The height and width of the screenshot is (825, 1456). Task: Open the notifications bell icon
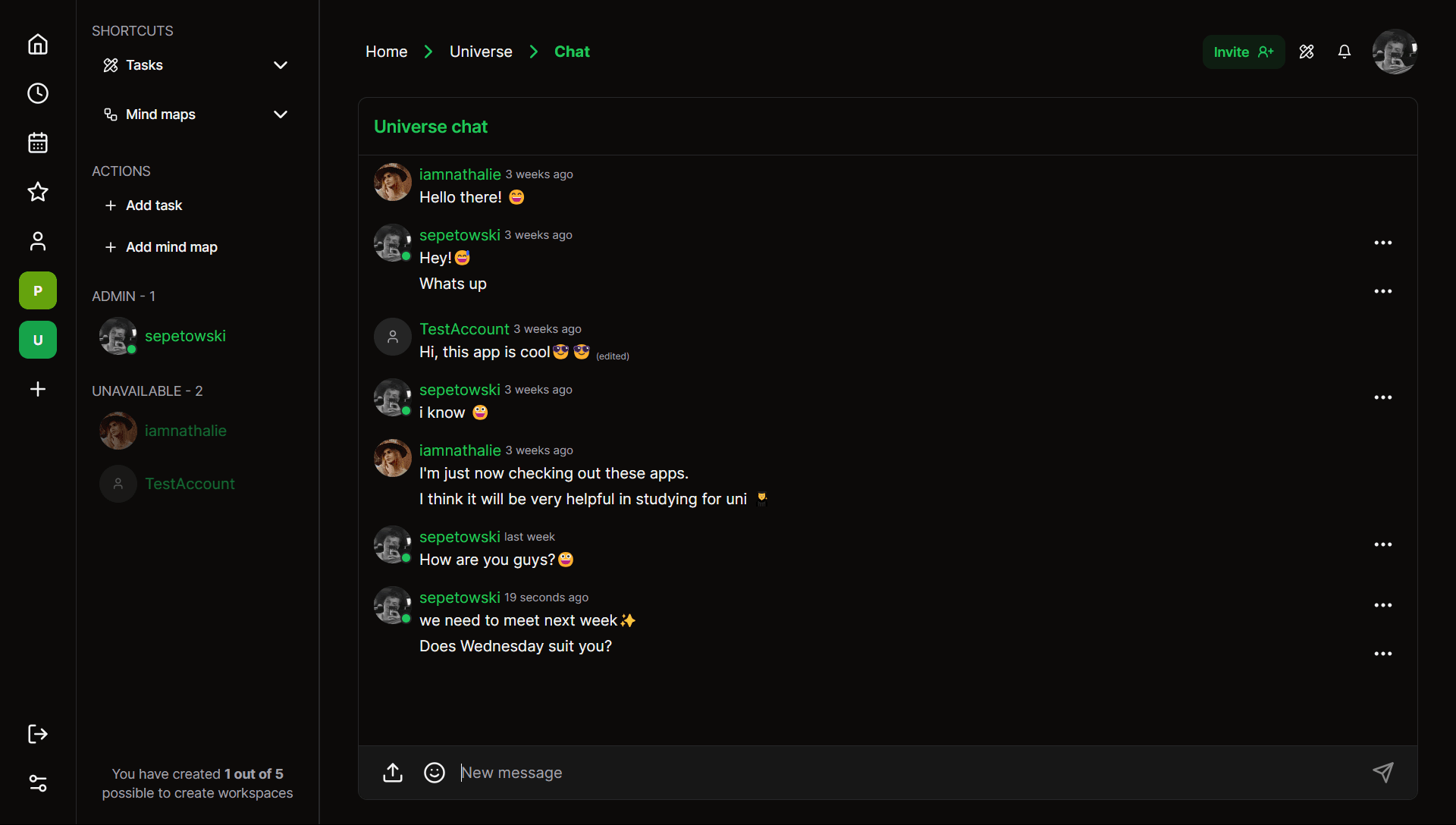1345,52
